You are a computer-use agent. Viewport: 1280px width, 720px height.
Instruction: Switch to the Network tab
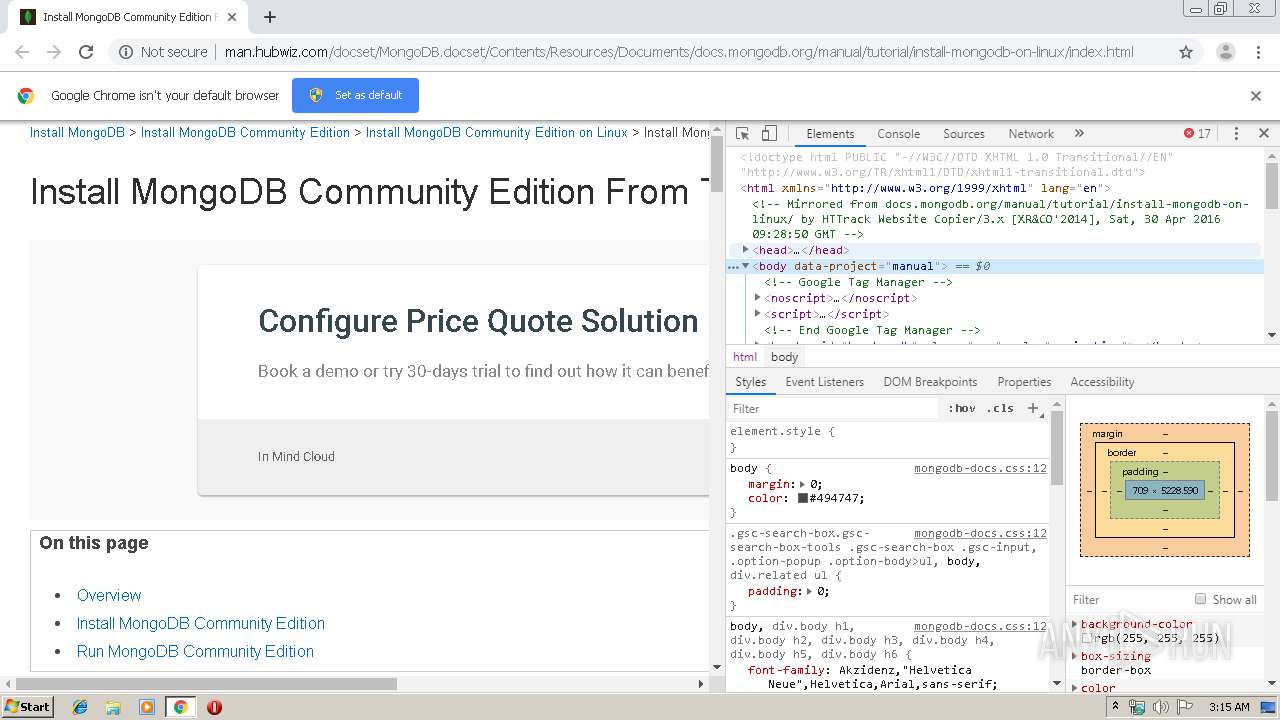pos(1031,133)
